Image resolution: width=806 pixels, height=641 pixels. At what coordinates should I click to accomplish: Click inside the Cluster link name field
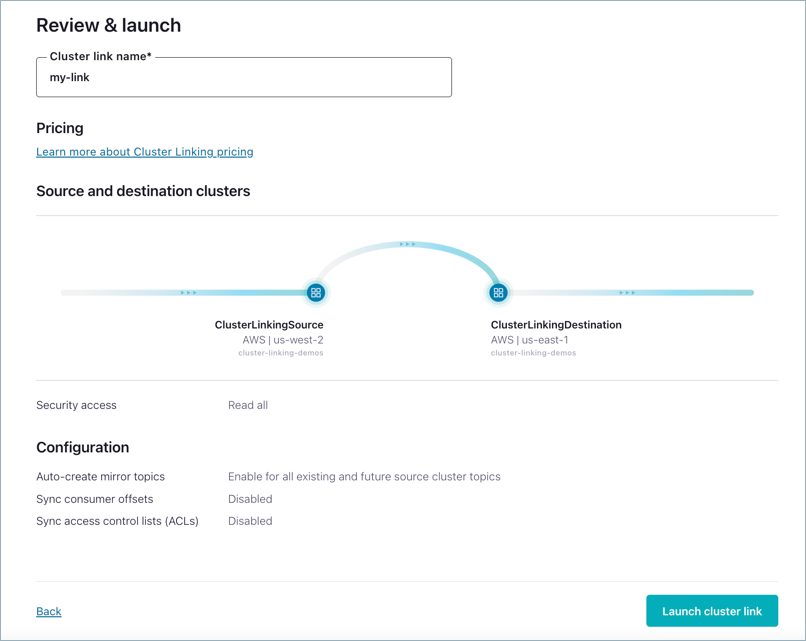(x=243, y=77)
